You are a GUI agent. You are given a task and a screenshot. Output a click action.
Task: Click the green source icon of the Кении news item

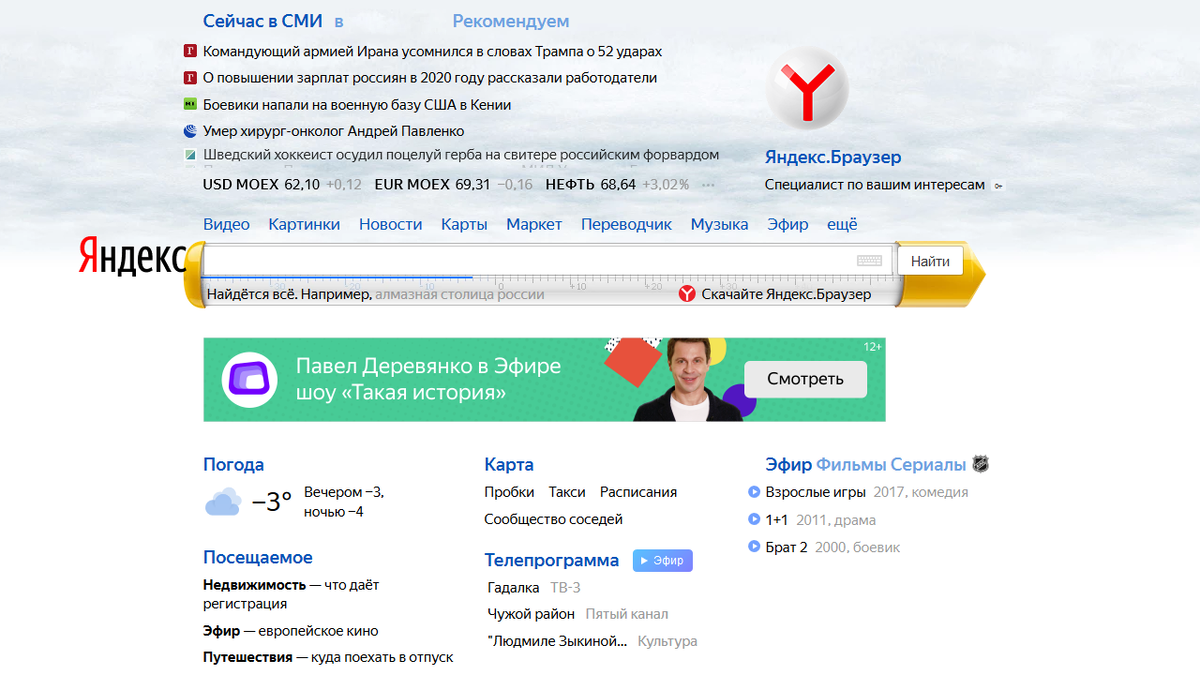coord(190,104)
